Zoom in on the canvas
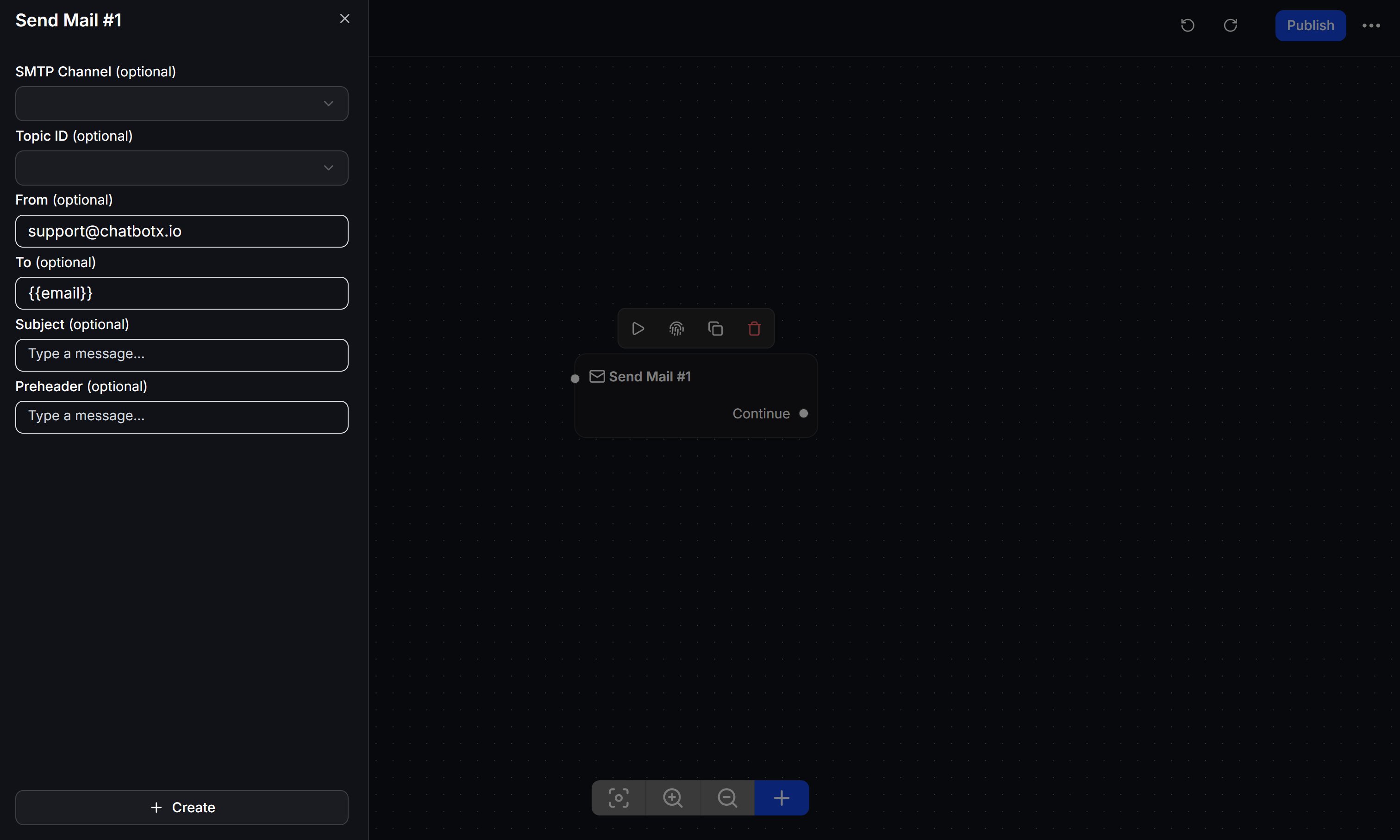This screenshot has height=840, width=1400. click(x=673, y=797)
